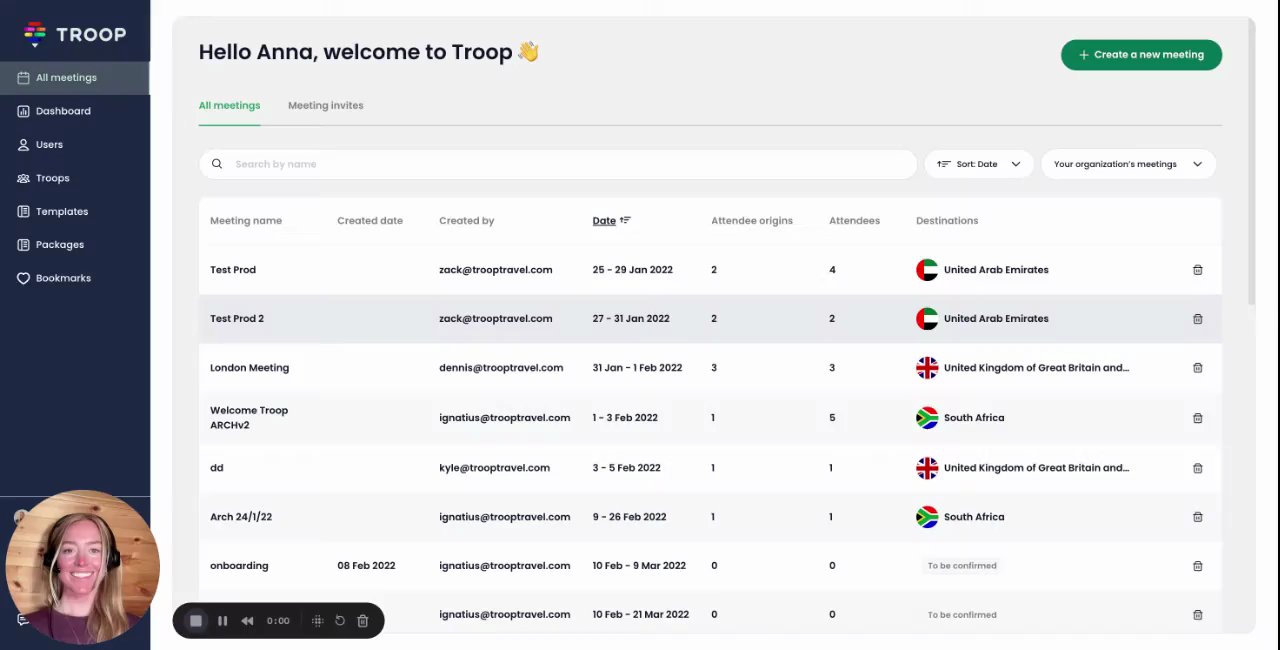Click the sort arrow icon beside Date header
The width and height of the screenshot is (1280, 650).
click(x=626, y=220)
